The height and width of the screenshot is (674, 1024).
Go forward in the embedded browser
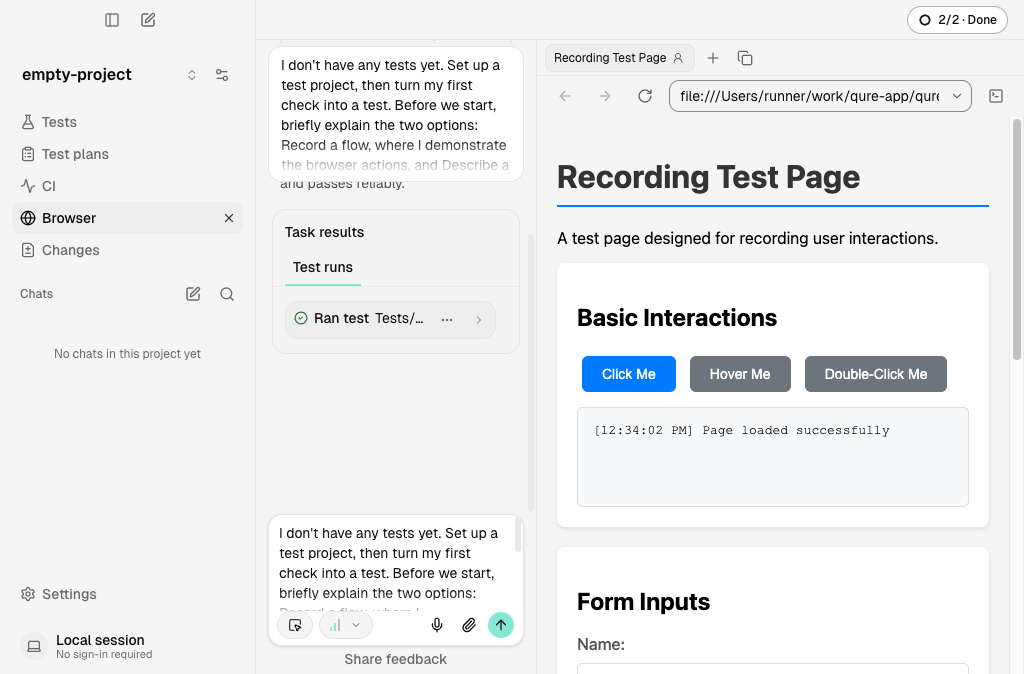[605, 96]
